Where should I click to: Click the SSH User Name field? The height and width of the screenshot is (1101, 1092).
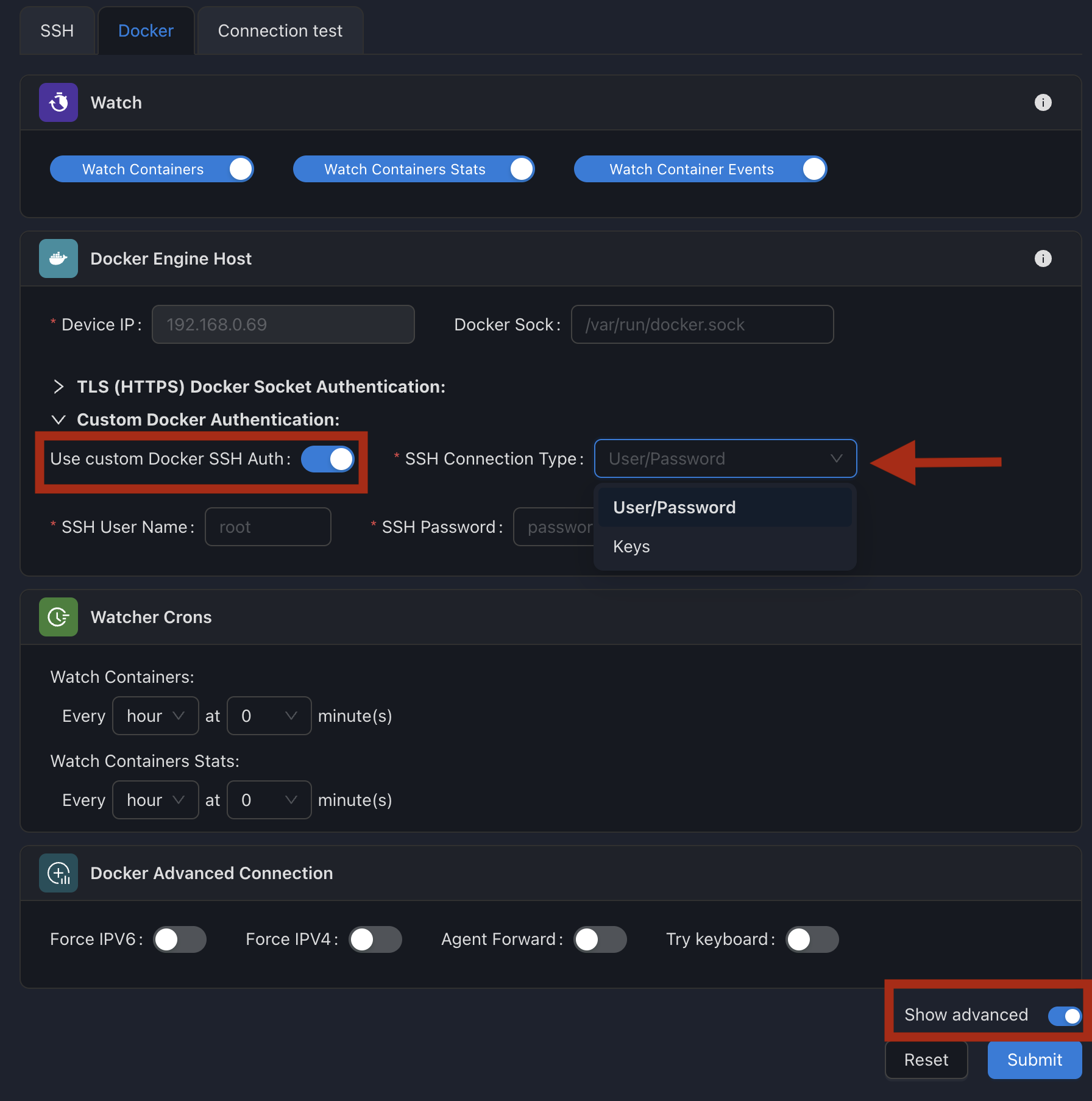coord(268,527)
